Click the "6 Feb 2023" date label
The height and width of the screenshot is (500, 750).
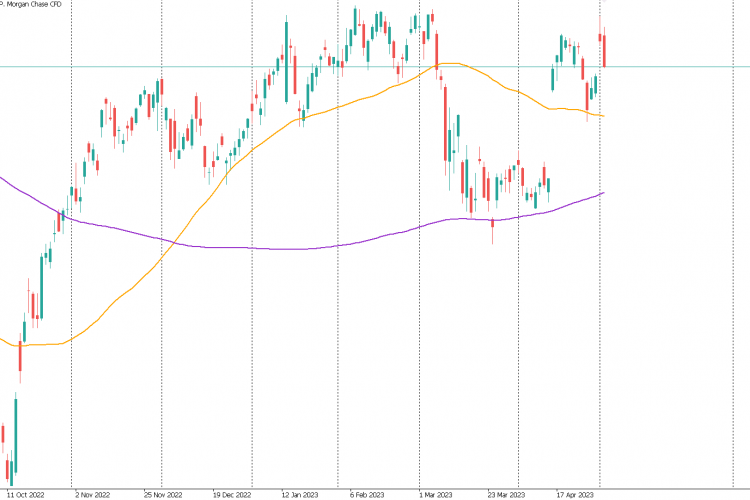(x=368, y=494)
